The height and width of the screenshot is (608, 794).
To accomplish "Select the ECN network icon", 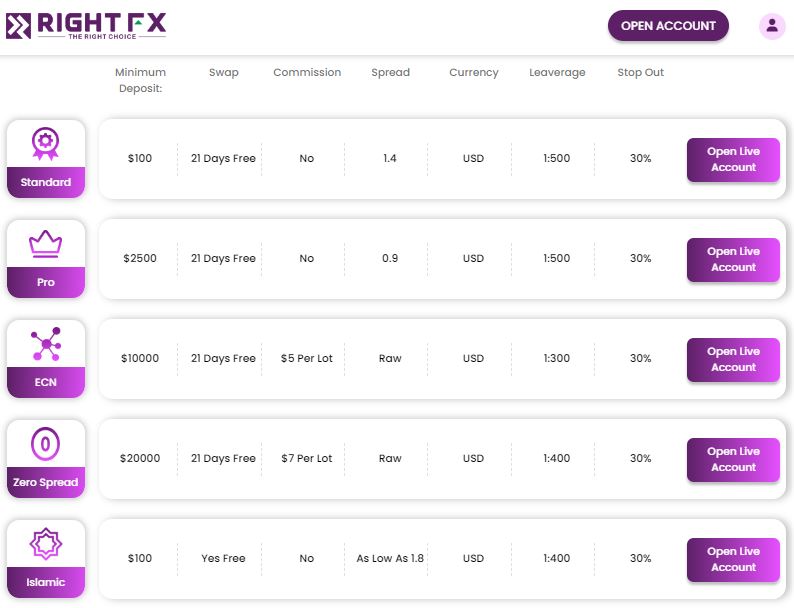I will (46, 344).
